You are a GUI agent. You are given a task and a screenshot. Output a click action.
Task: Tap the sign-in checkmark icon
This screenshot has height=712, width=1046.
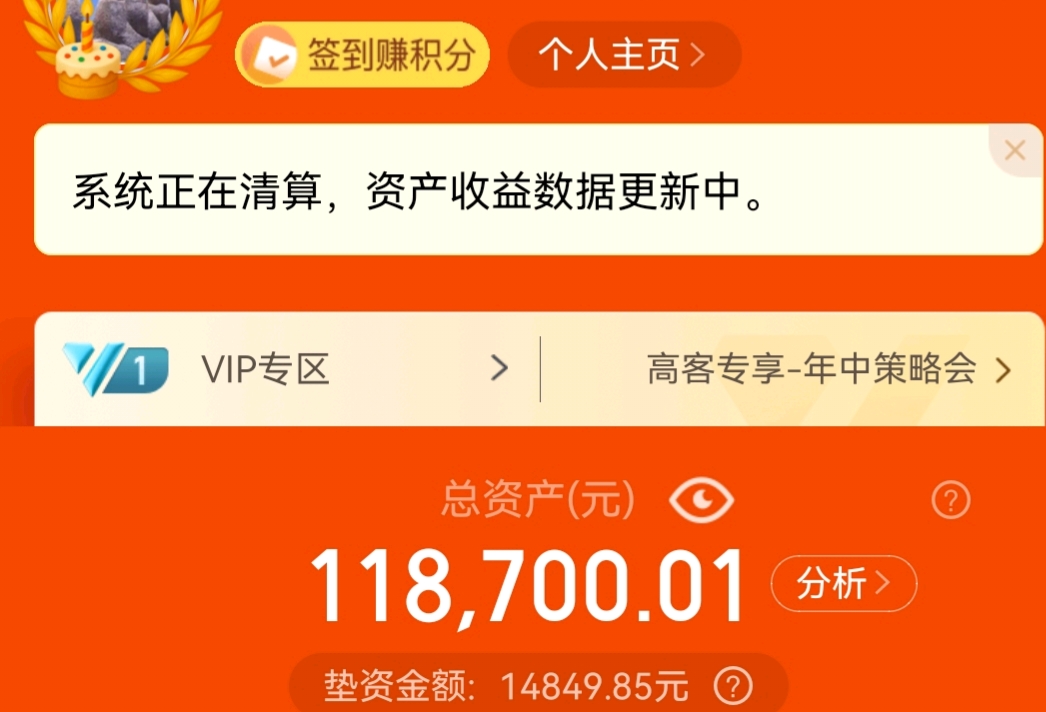(x=269, y=55)
